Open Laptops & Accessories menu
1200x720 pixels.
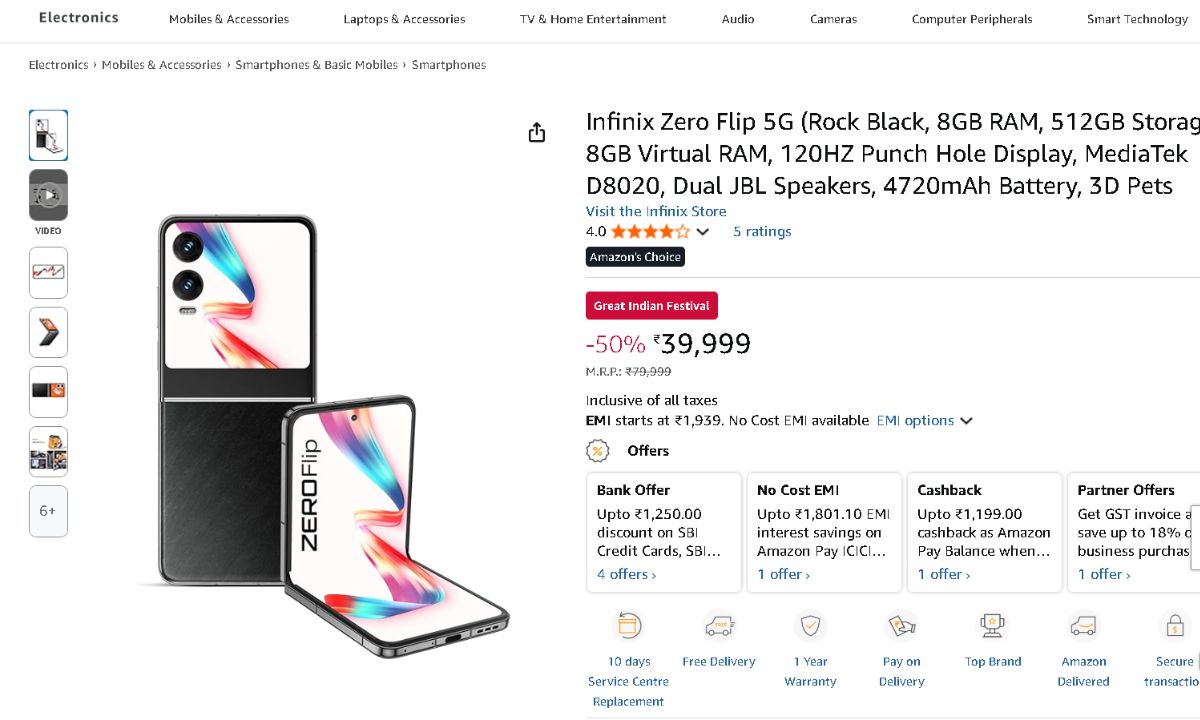(404, 19)
